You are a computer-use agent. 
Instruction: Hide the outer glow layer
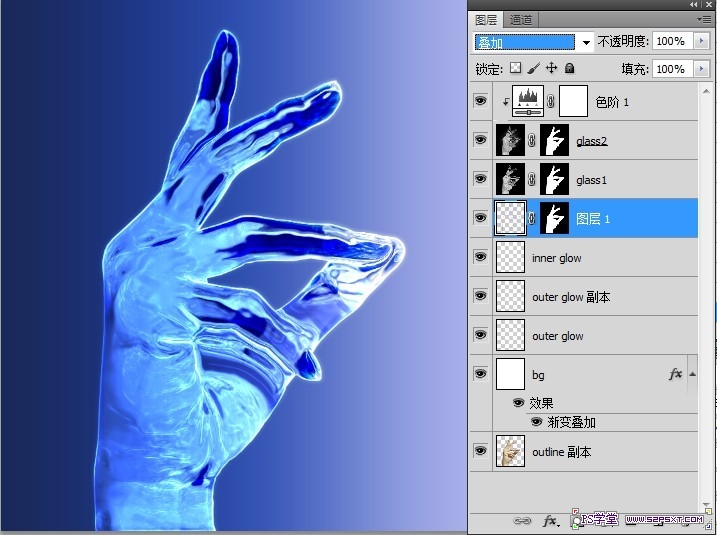pos(480,335)
